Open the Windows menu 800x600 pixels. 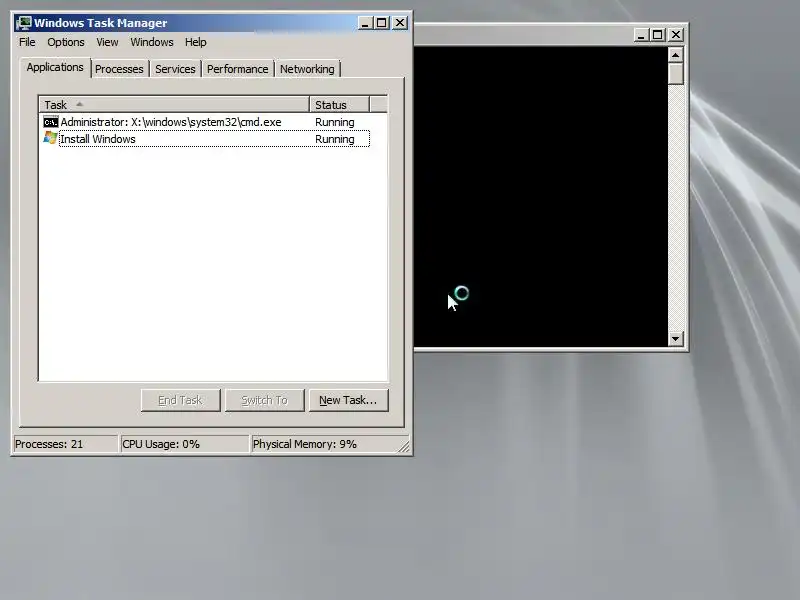152,42
